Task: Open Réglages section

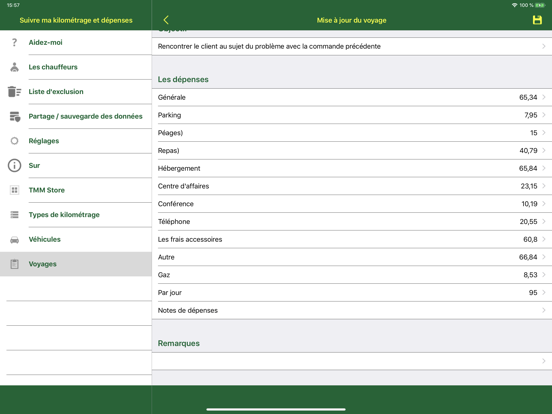Action: pos(76,141)
